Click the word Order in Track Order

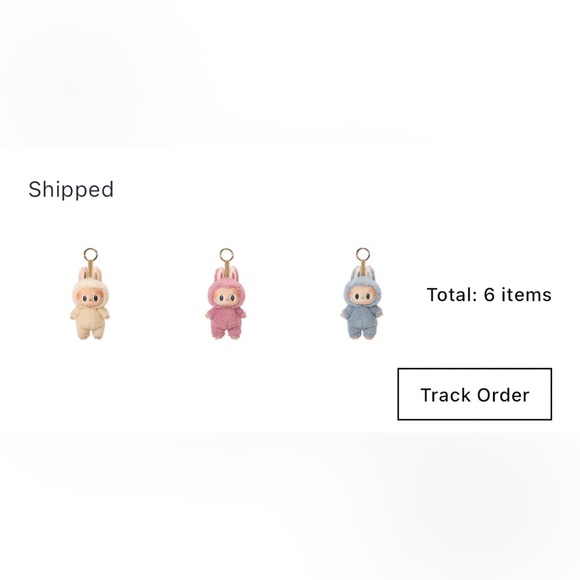pyautogui.click(x=503, y=395)
